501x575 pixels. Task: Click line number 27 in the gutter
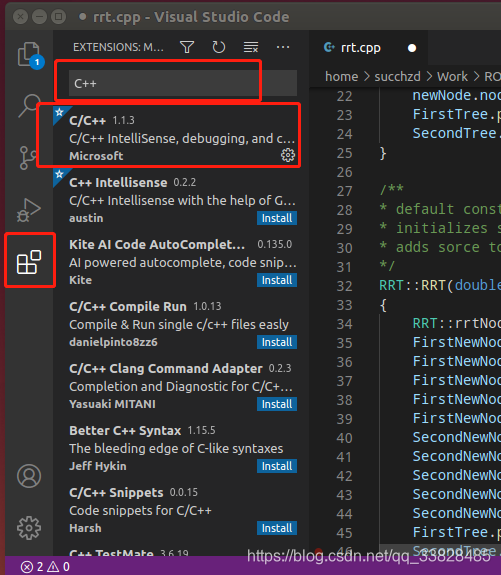[x=344, y=191]
